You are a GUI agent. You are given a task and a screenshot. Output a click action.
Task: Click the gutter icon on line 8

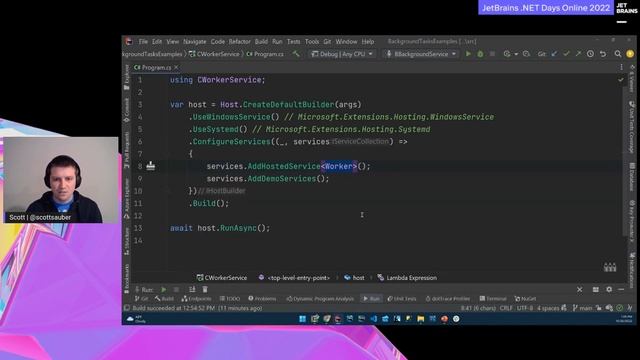[151, 166]
